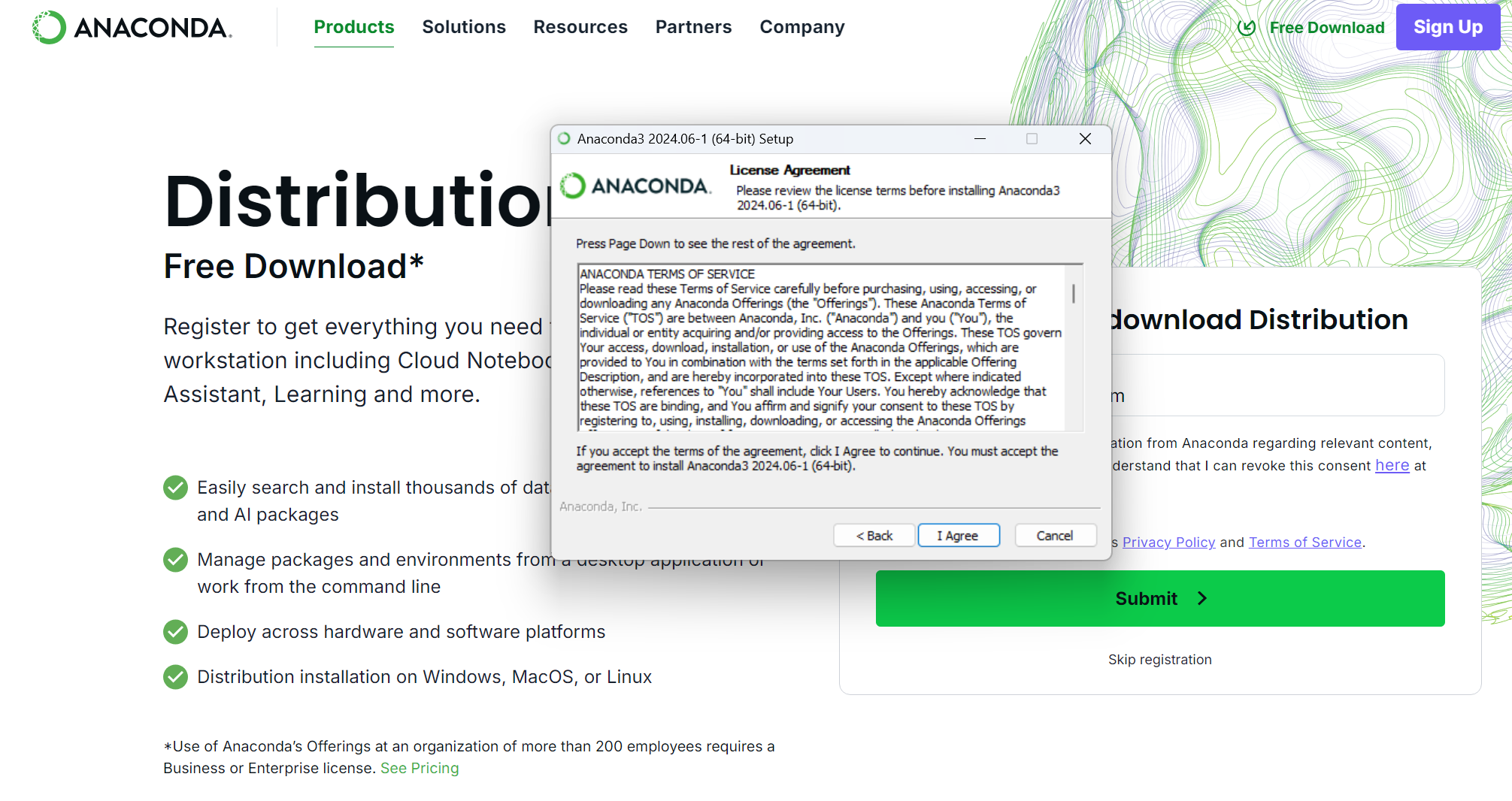Click the checkmark icon beside 'Easily search and install'
The width and height of the screenshot is (1512, 801).
coord(176,488)
